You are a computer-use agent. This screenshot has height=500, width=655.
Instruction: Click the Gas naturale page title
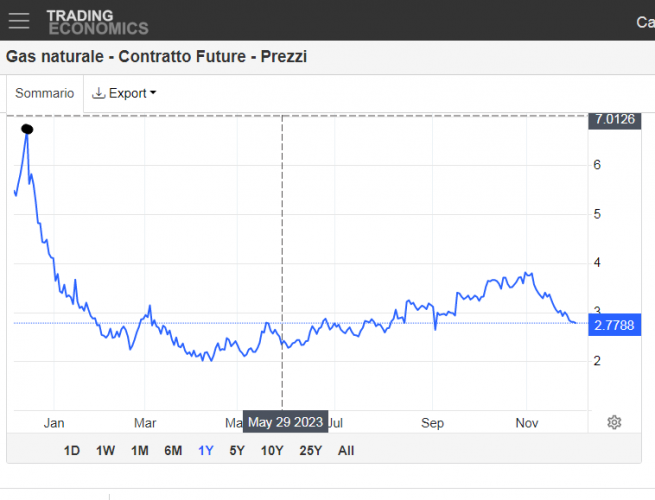click(156, 57)
